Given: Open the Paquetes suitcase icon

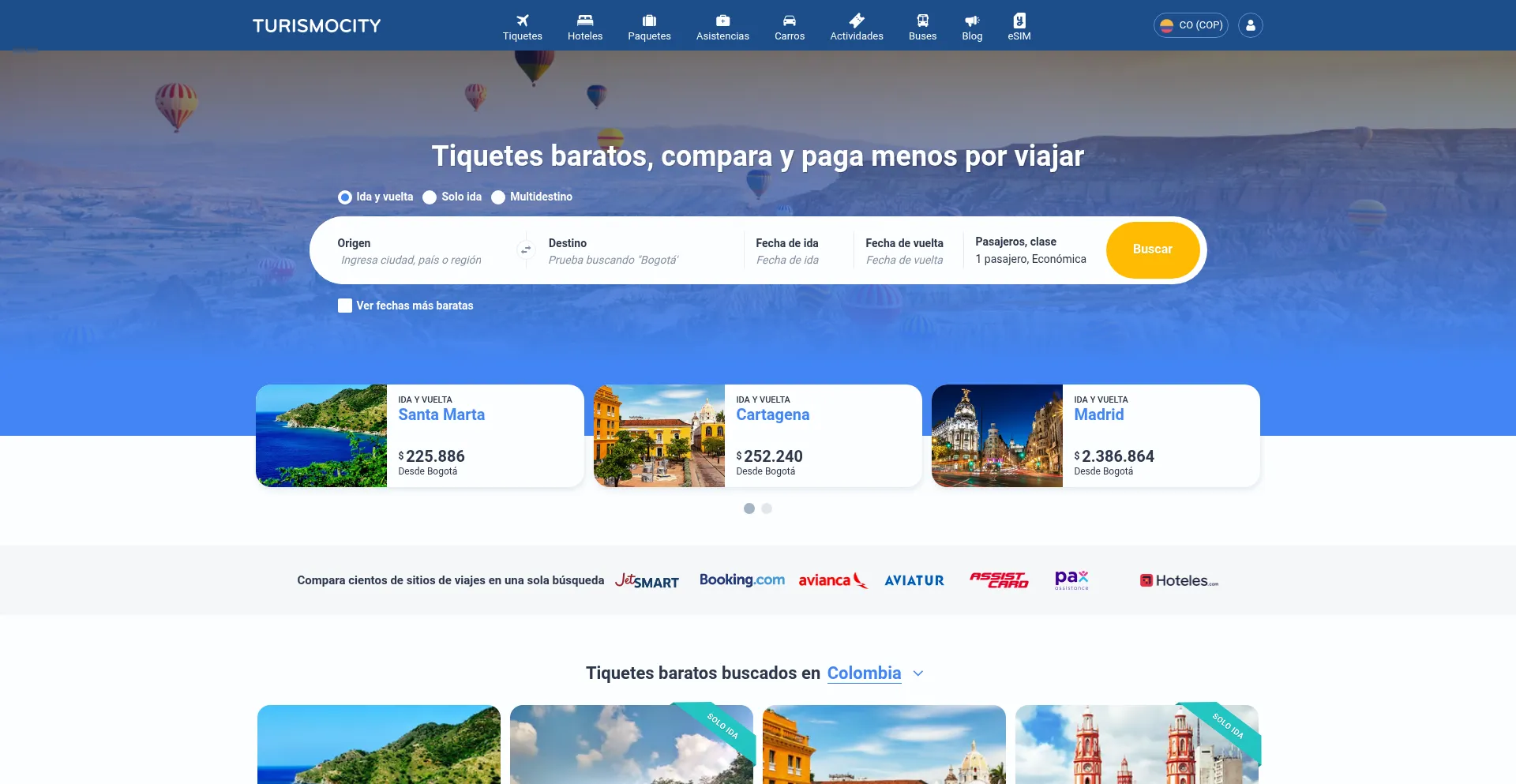Looking at the screenshot, I should tap(649, 21).
